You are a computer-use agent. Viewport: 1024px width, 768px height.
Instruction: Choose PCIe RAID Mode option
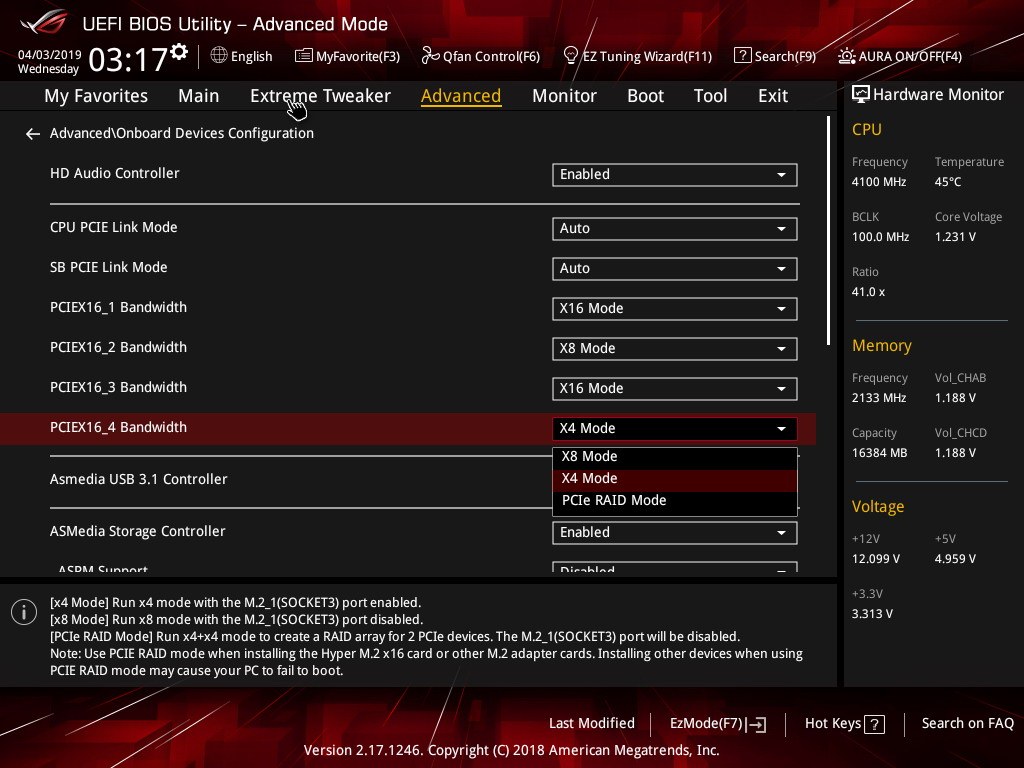tap(675, 501)
